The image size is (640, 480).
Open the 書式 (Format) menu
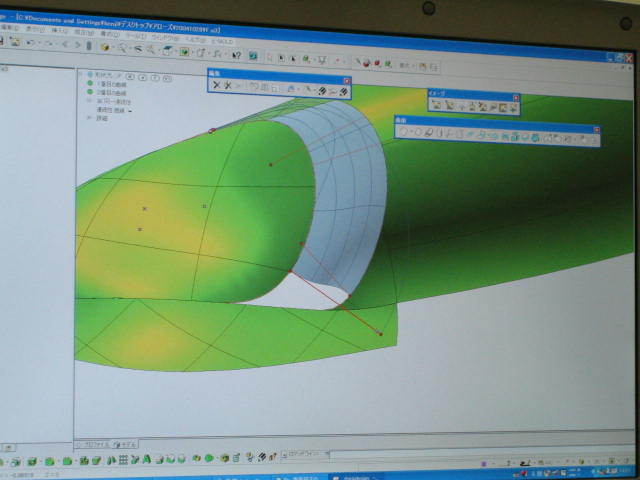coord(109,34)
